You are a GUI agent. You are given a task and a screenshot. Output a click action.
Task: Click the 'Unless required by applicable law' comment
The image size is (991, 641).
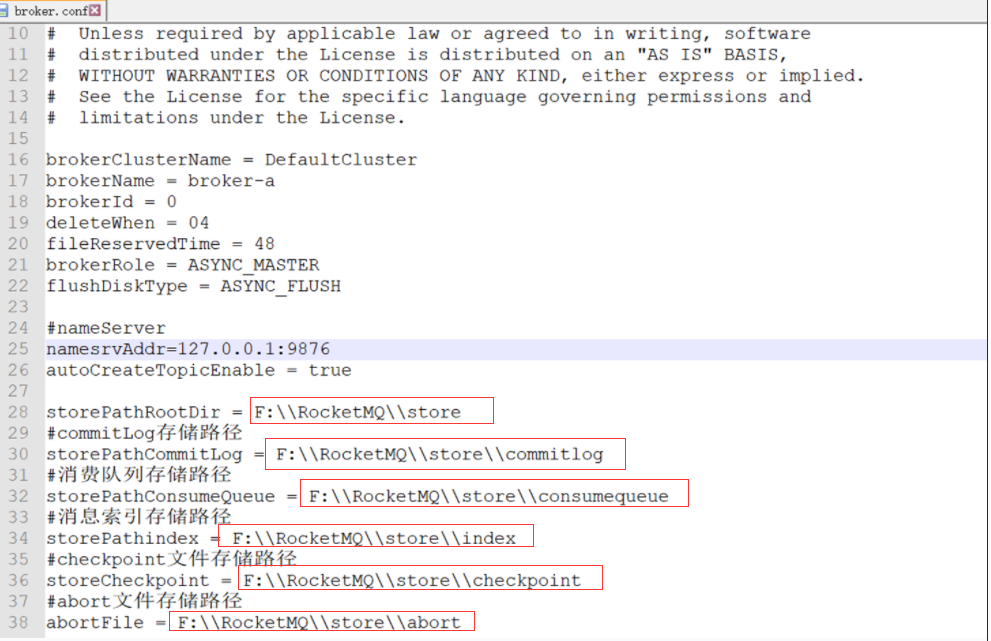(429, 34)
